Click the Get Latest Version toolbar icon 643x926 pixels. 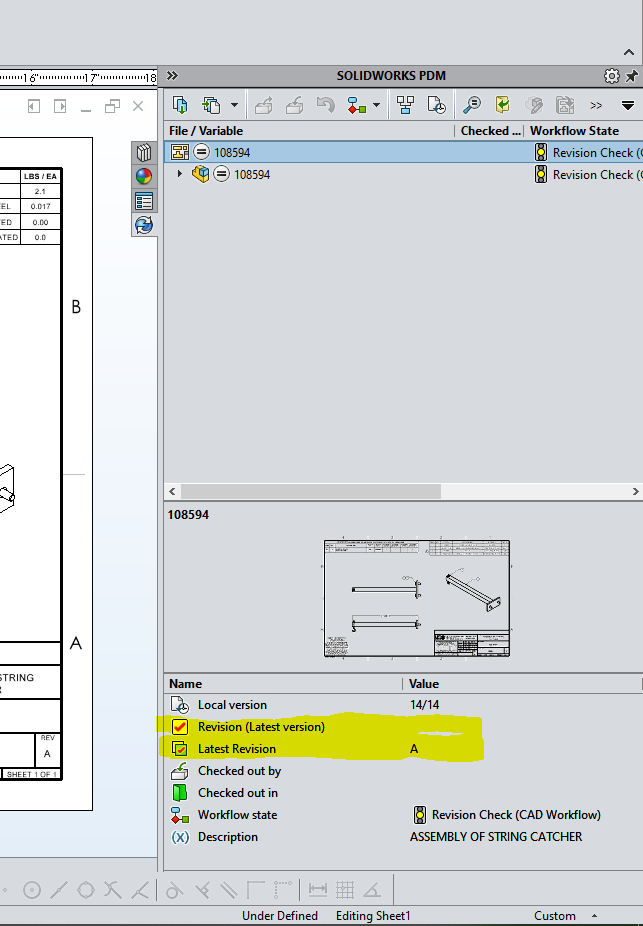tap(181, 104)
